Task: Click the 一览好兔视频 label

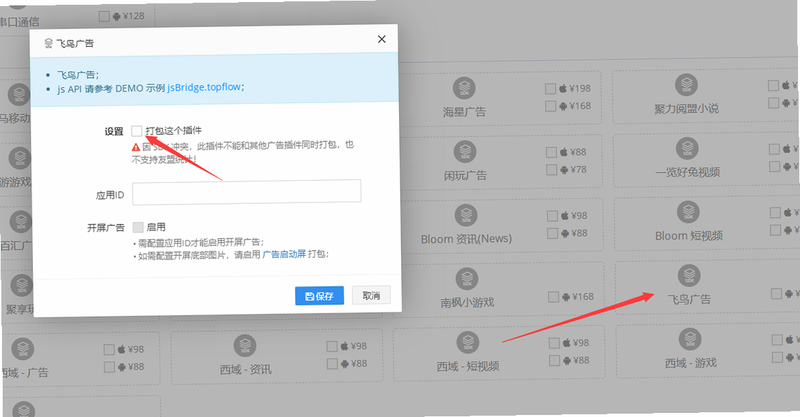Action: (688, 173)
